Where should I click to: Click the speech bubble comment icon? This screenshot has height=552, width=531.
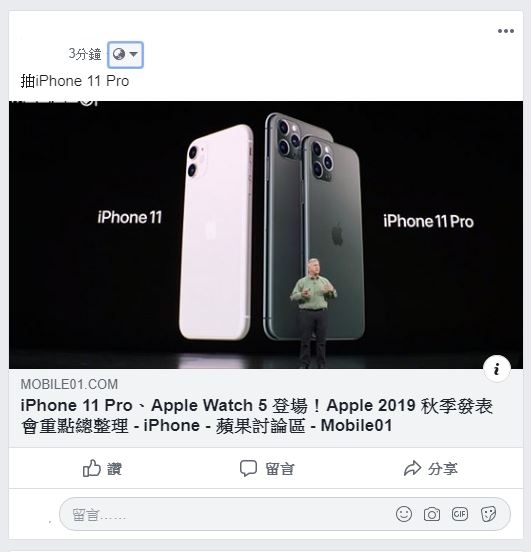pyautogui.click(x=248, y=468)
